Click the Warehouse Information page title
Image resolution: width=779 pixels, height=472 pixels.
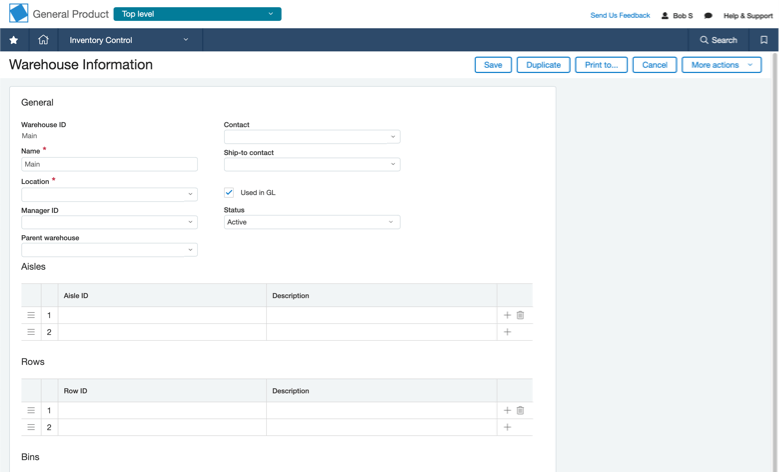80,65
